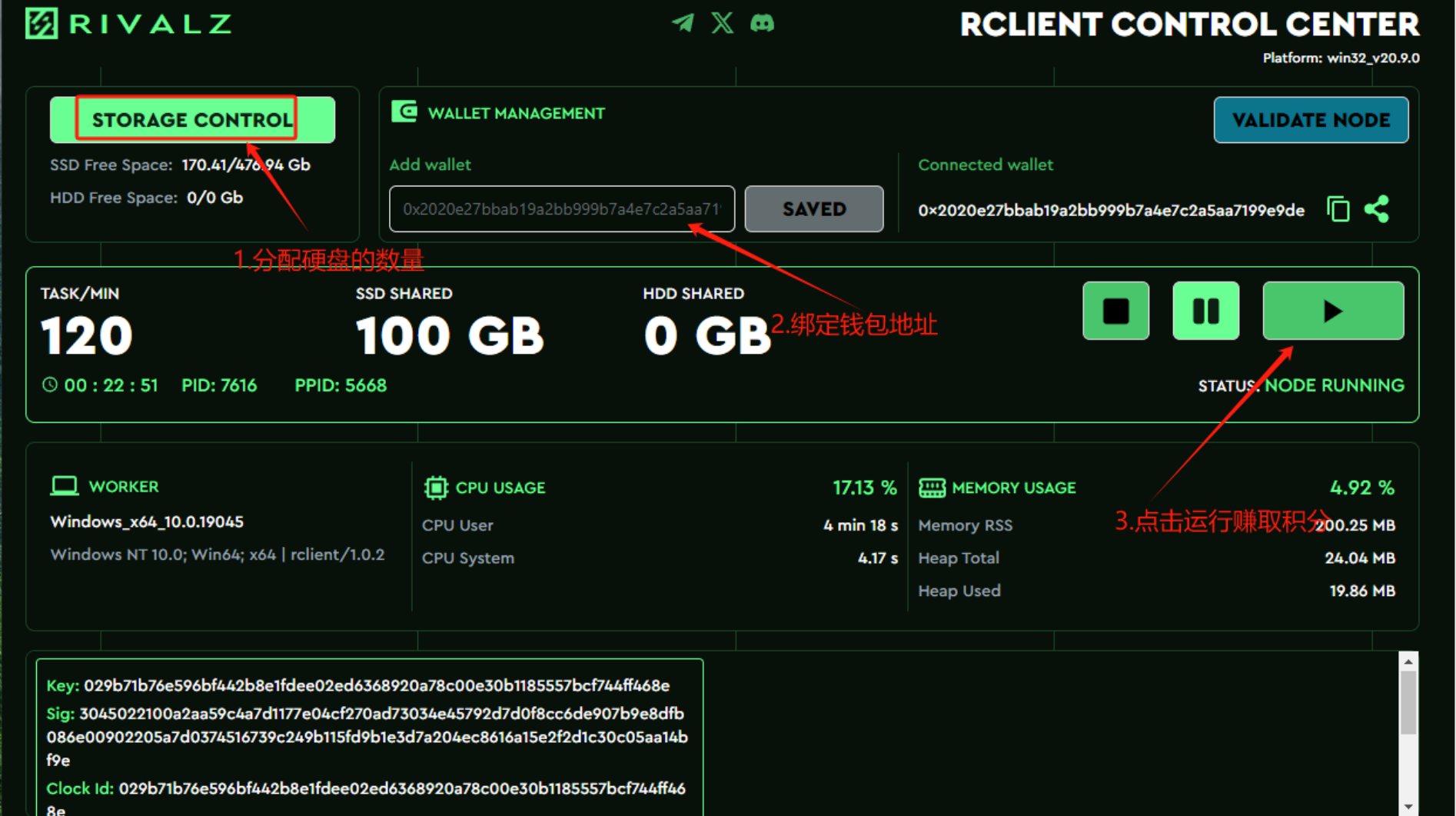Click the SSD Free Space value 170.41/476.94 Gb
1456x816 pixels.
coord(246,165)
